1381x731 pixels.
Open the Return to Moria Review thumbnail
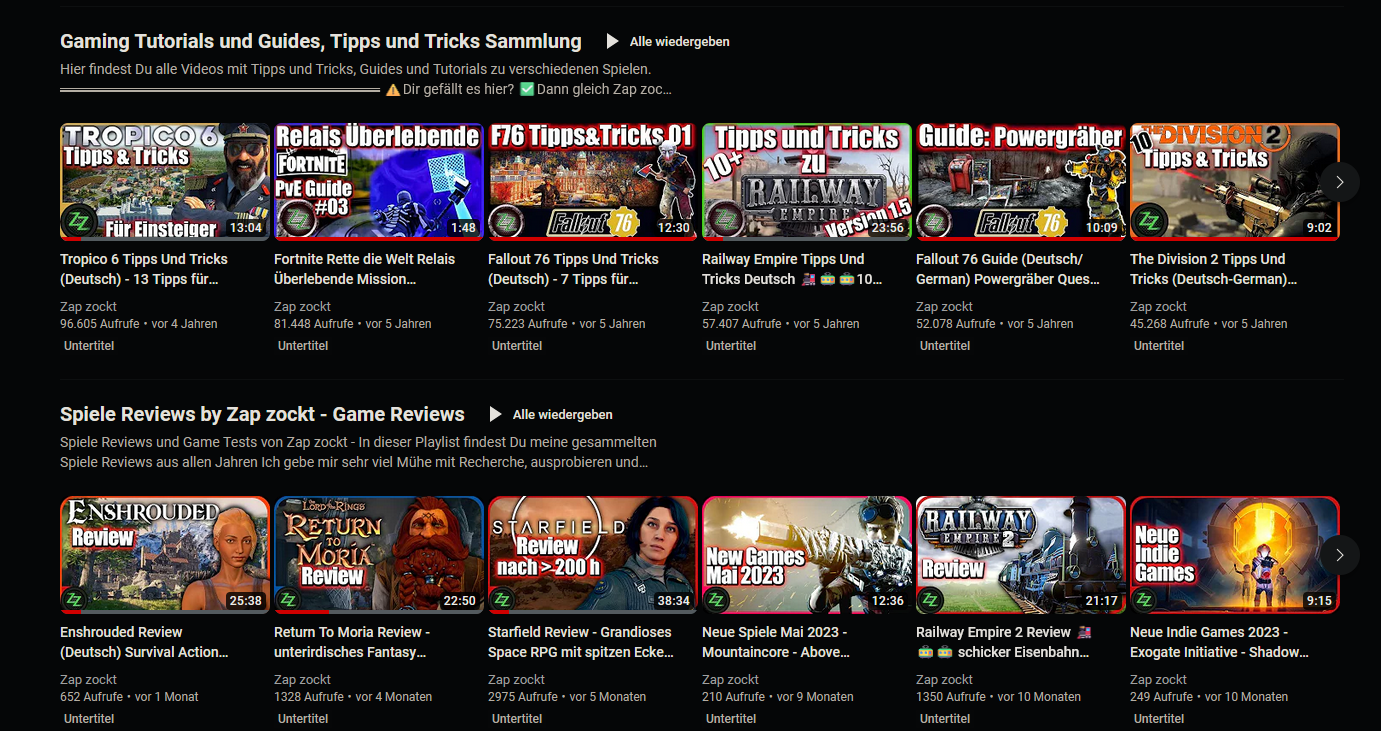[x=378, y=555]
